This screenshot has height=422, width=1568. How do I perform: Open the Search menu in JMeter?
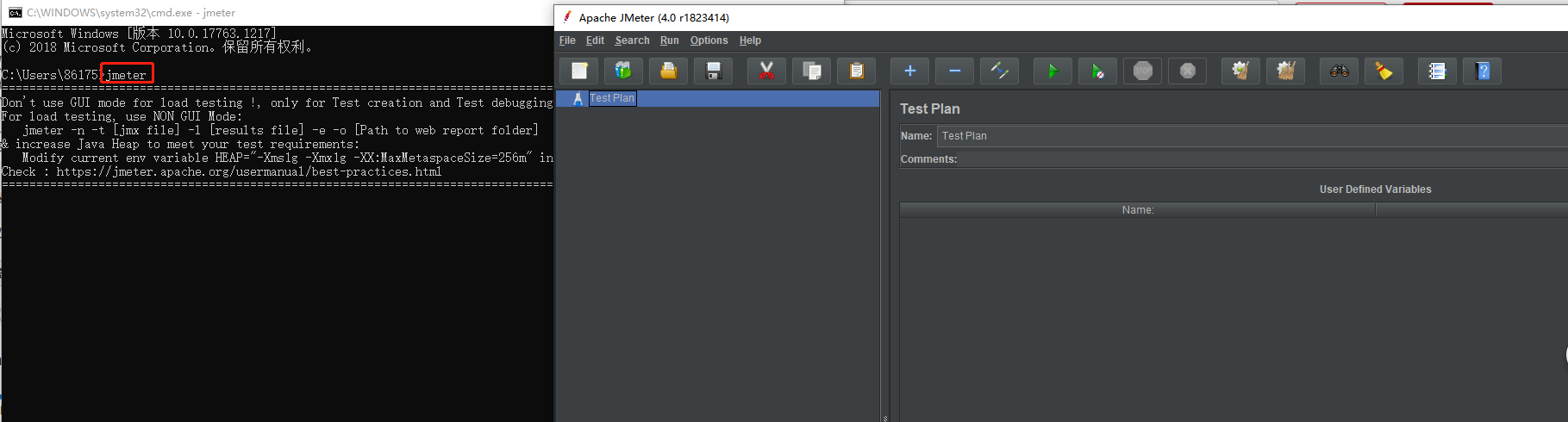tap(632, 40)
